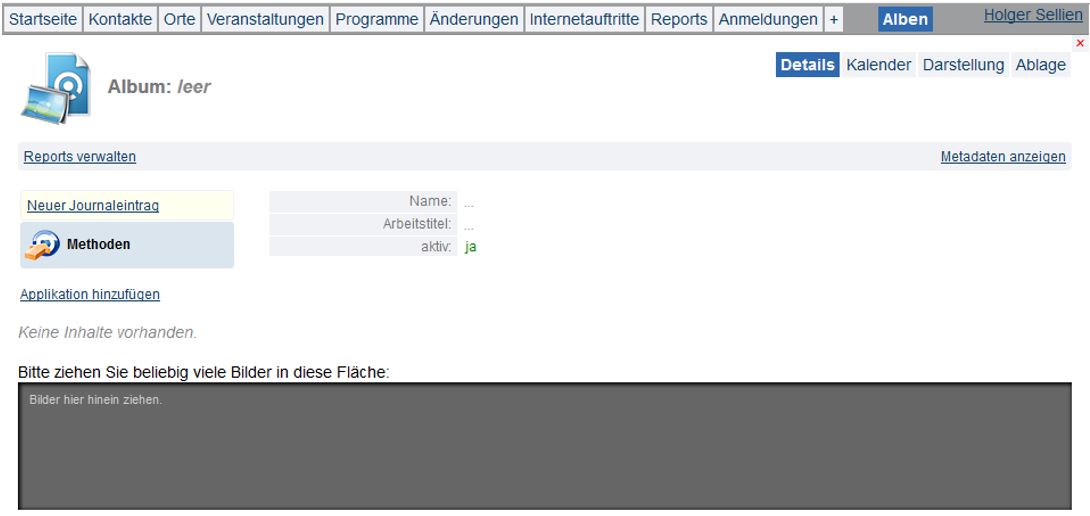Open the Änderungen tab
1090x516 pixels.
[474, 19]
